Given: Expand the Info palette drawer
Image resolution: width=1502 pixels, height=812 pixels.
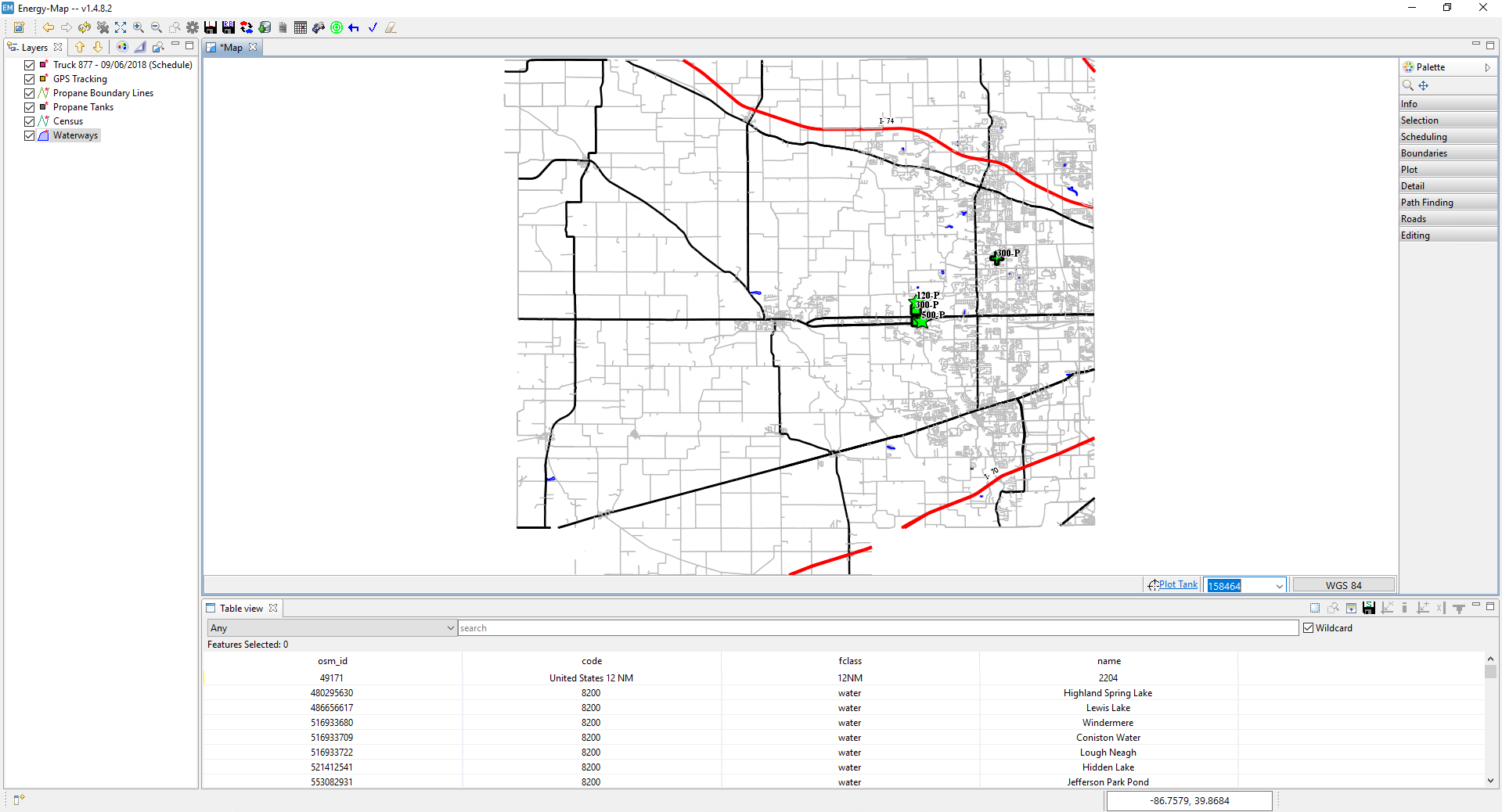Looking at the screenshot, I should [1448, 104].
